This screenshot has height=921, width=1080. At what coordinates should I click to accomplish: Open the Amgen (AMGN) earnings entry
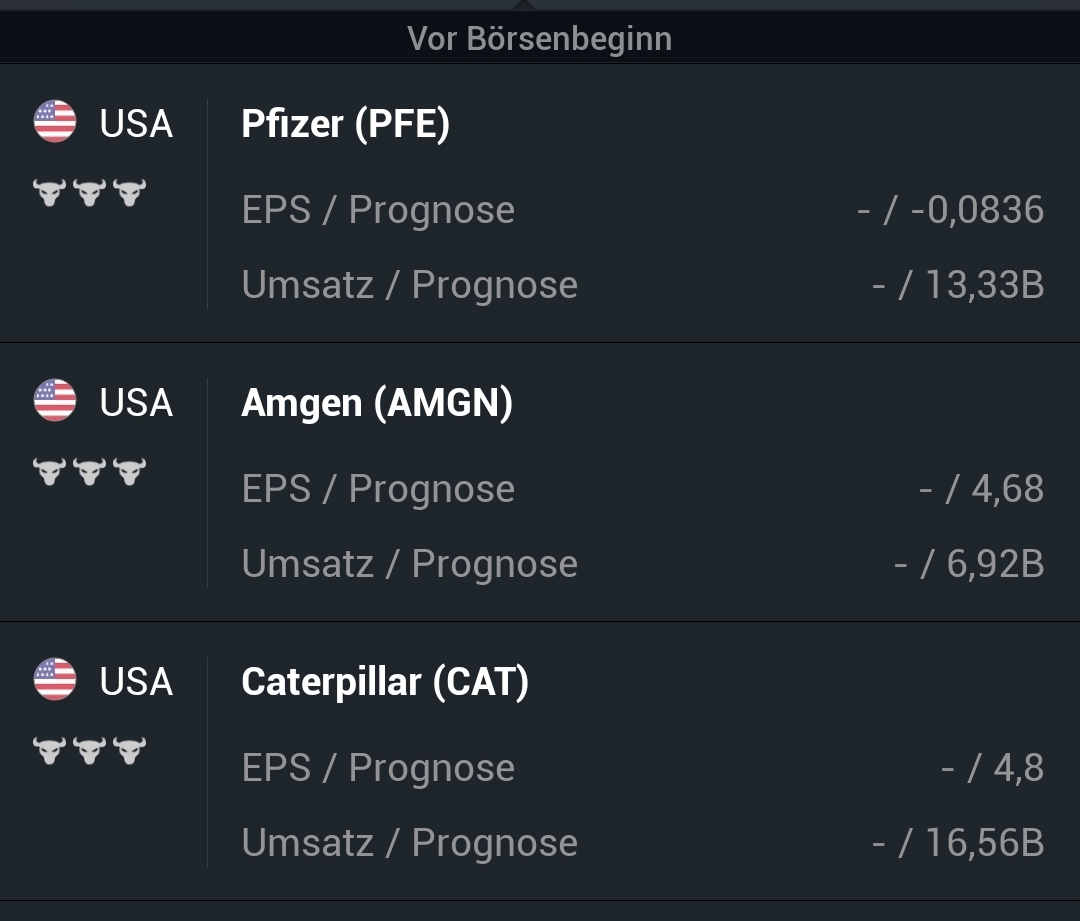pyautogui.click(x=377, y=403)
